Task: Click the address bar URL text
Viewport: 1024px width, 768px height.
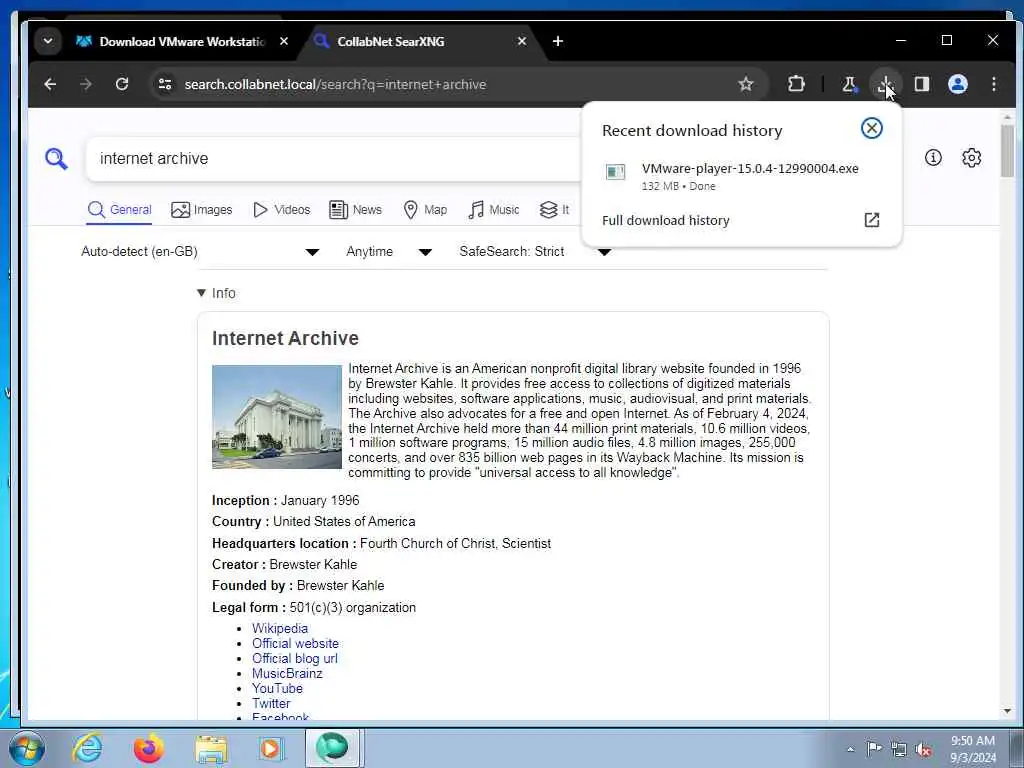Action: point(335,84)
